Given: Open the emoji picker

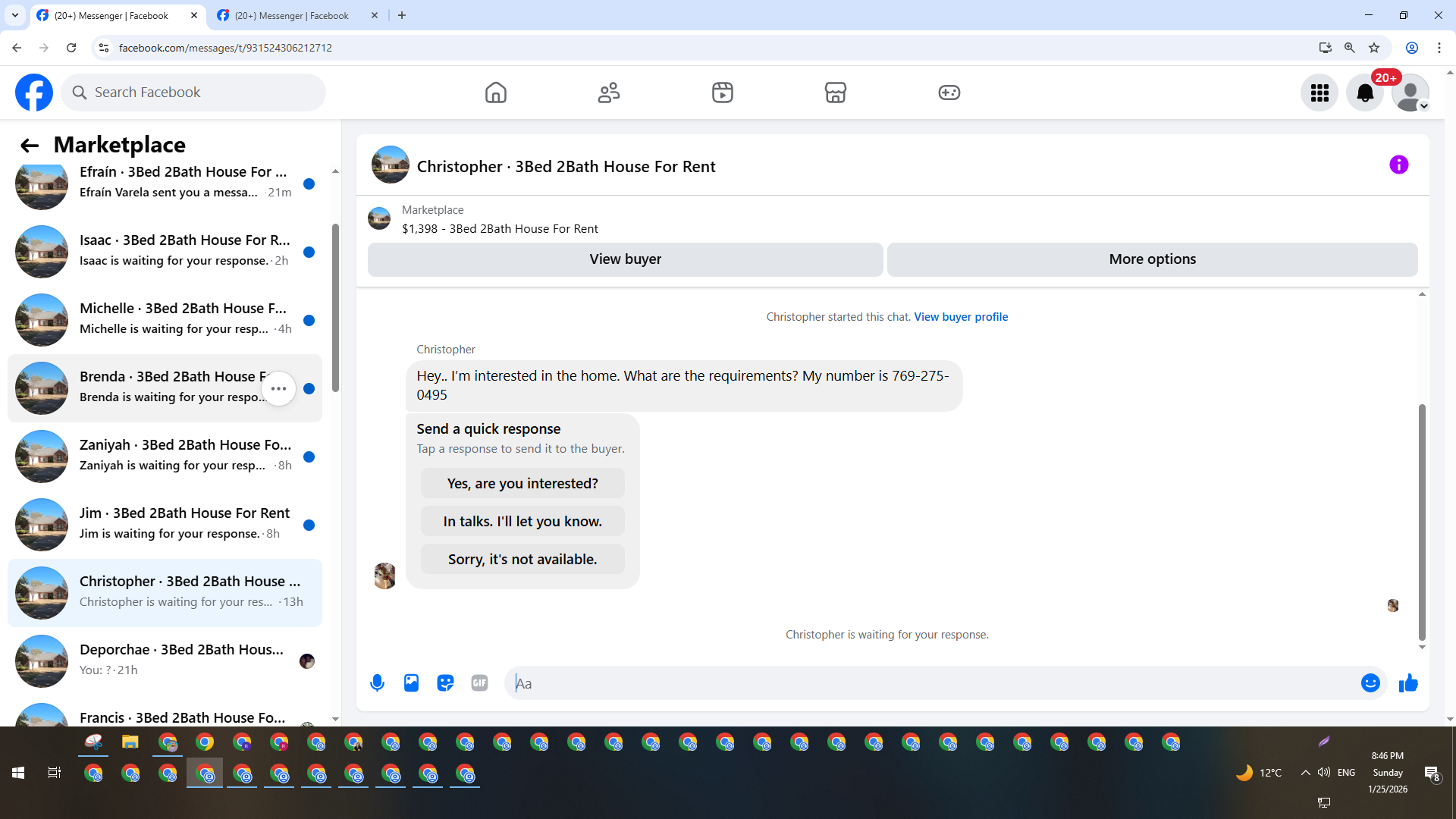Looking at the screenshot, I should [1370, 683].
